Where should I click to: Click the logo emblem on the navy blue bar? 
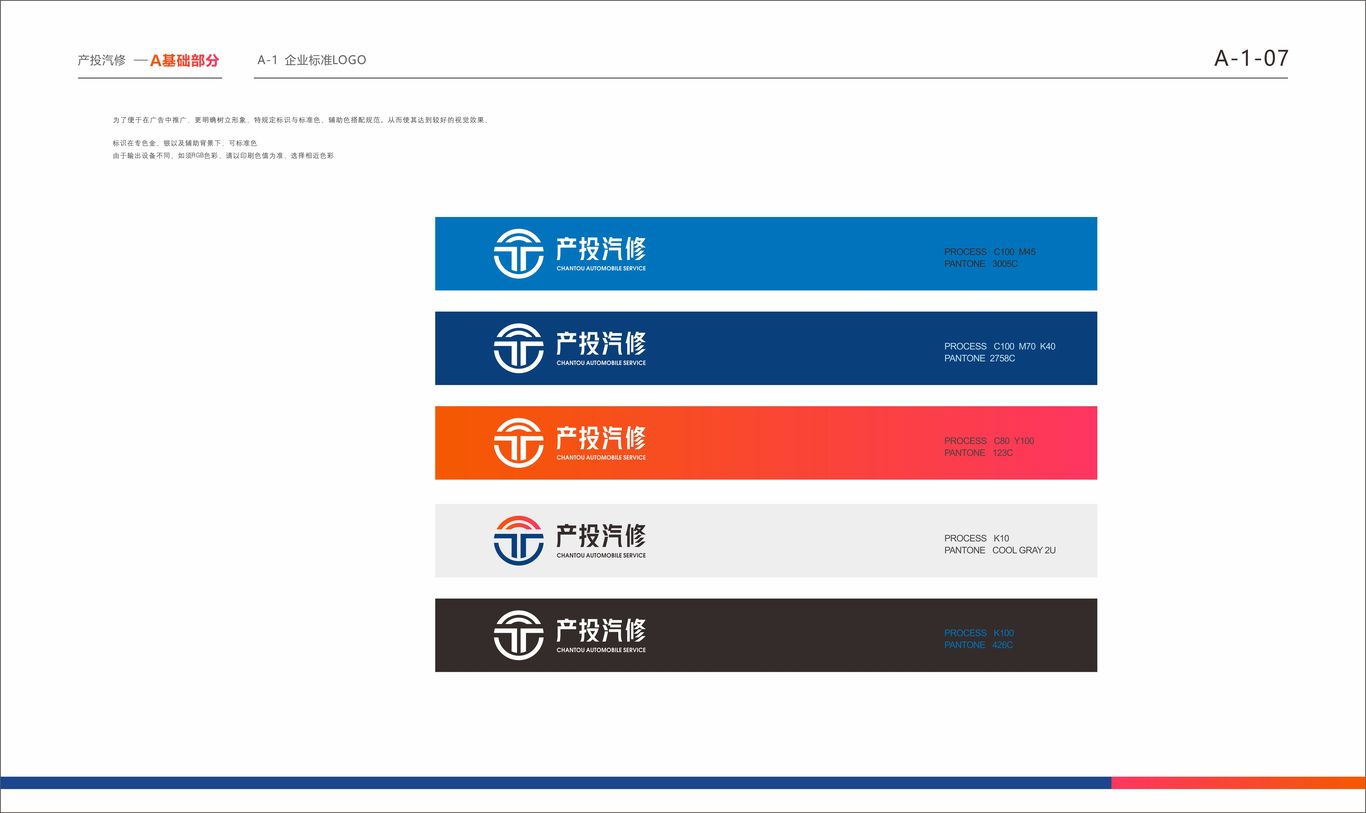click(518, 348)
